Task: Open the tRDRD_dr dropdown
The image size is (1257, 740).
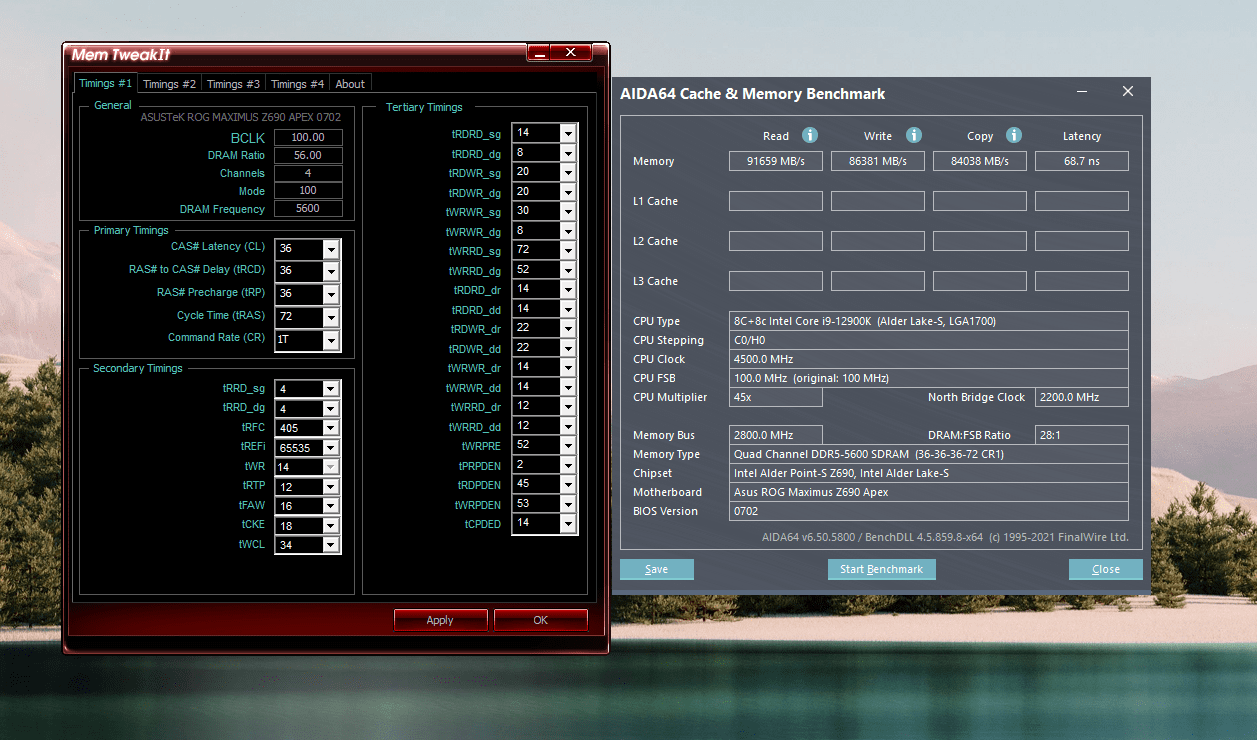Action: click(x=568, y=289)
